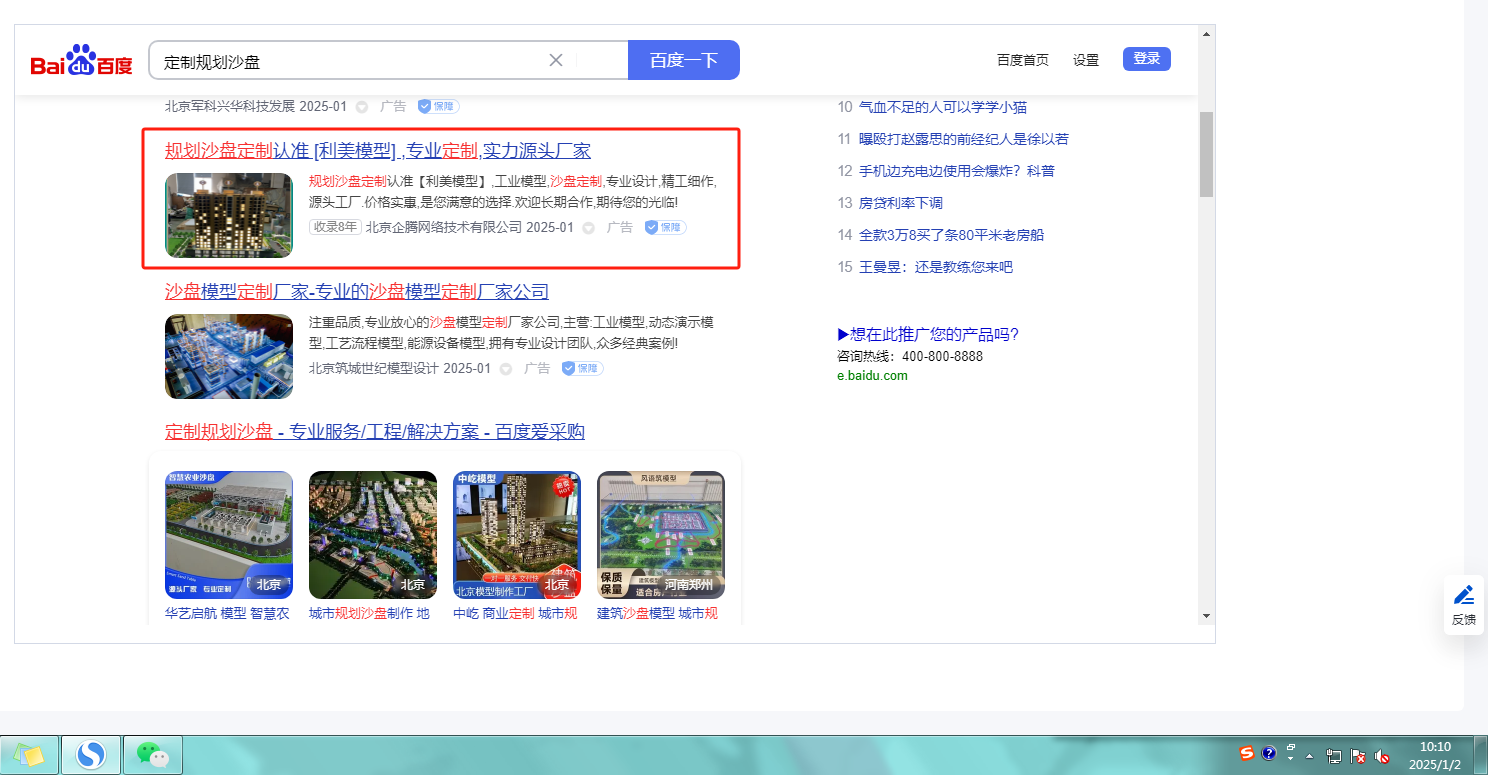Click Sogou input method tray icon
The height and width of the screenshot is (775, 1488).
[1246, 754]
